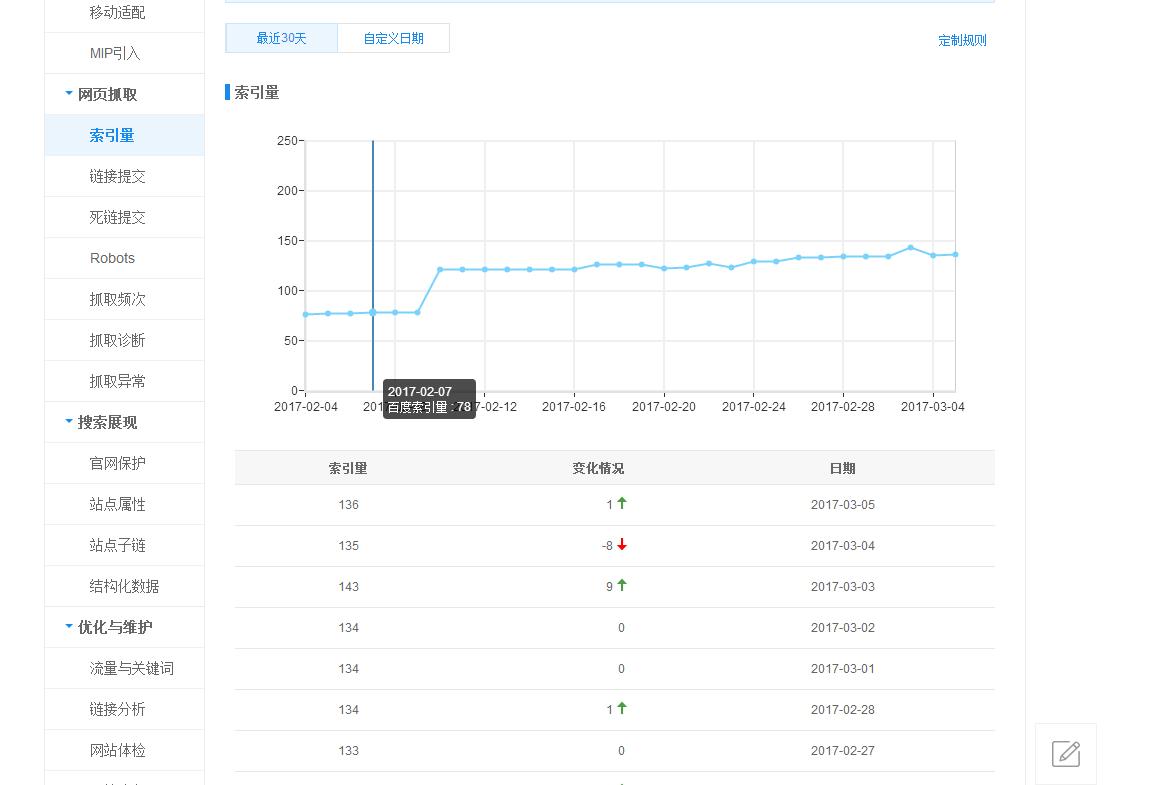Image resolution: width=1153 pixels, height=785 pixels.
Task: Open the Robots sidebar item
Action: (112, 258)
